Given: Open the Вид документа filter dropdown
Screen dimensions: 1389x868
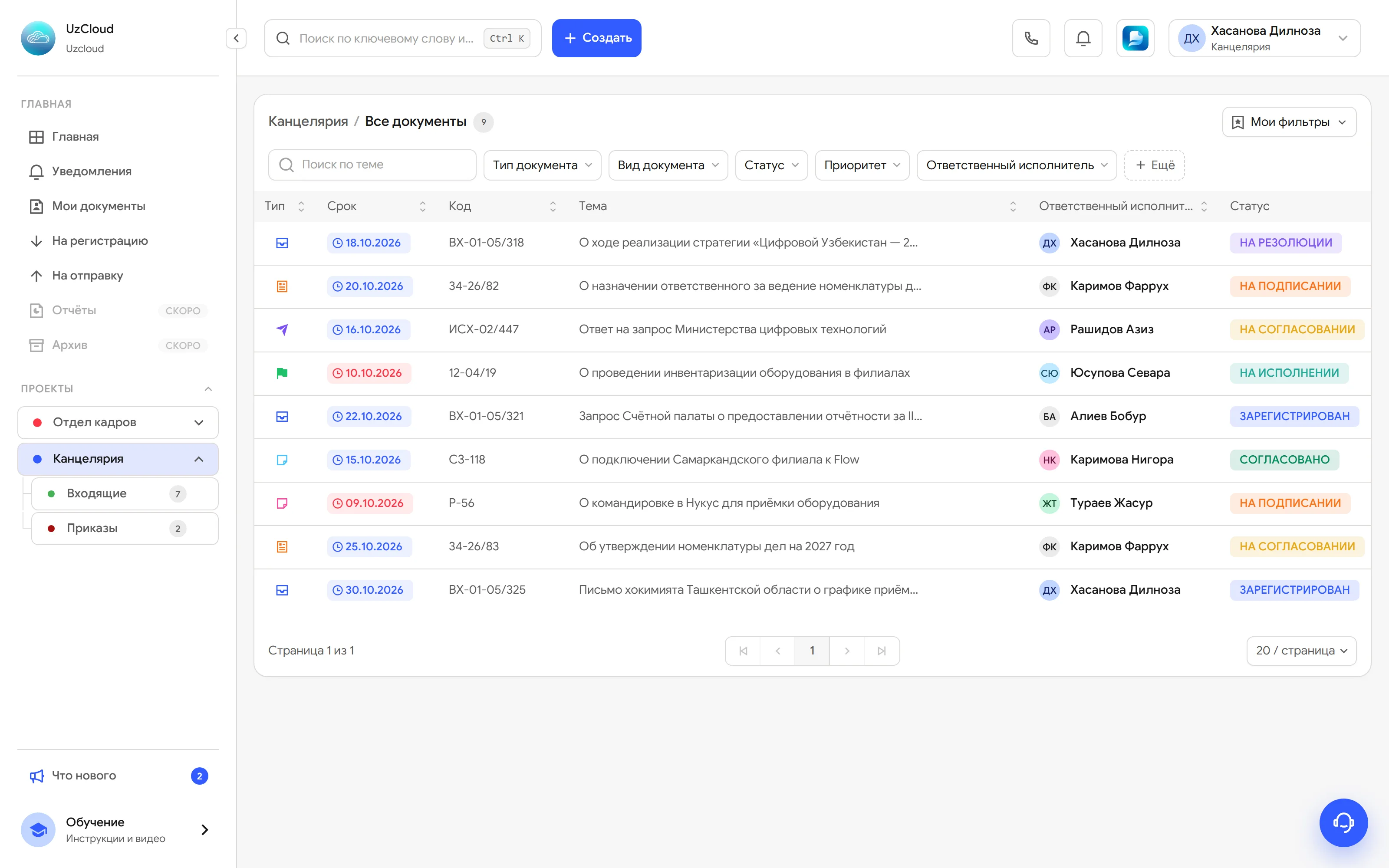Looking at the screenshot, I should point(668,165).
